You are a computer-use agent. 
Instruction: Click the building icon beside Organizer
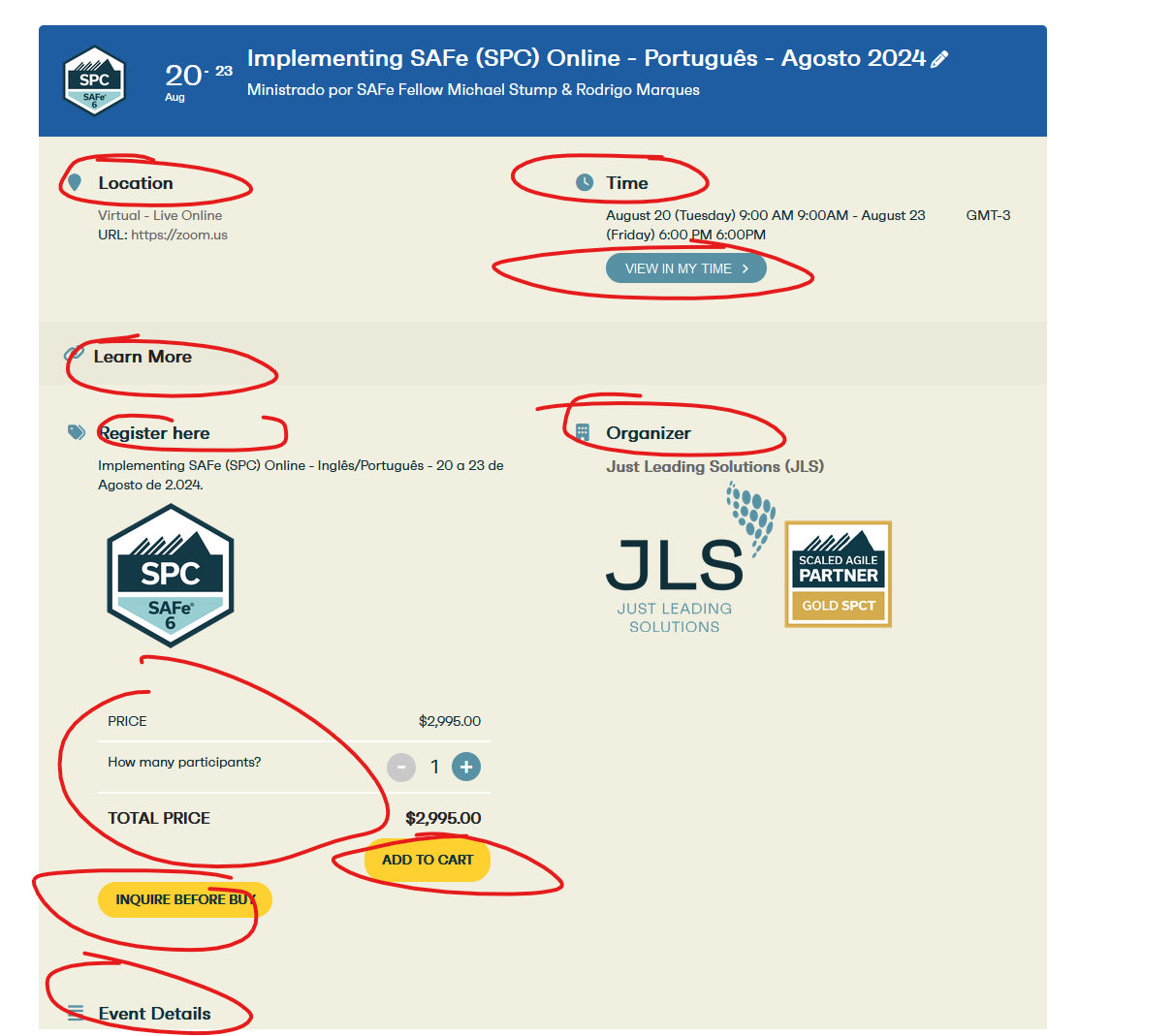point(583,432)
